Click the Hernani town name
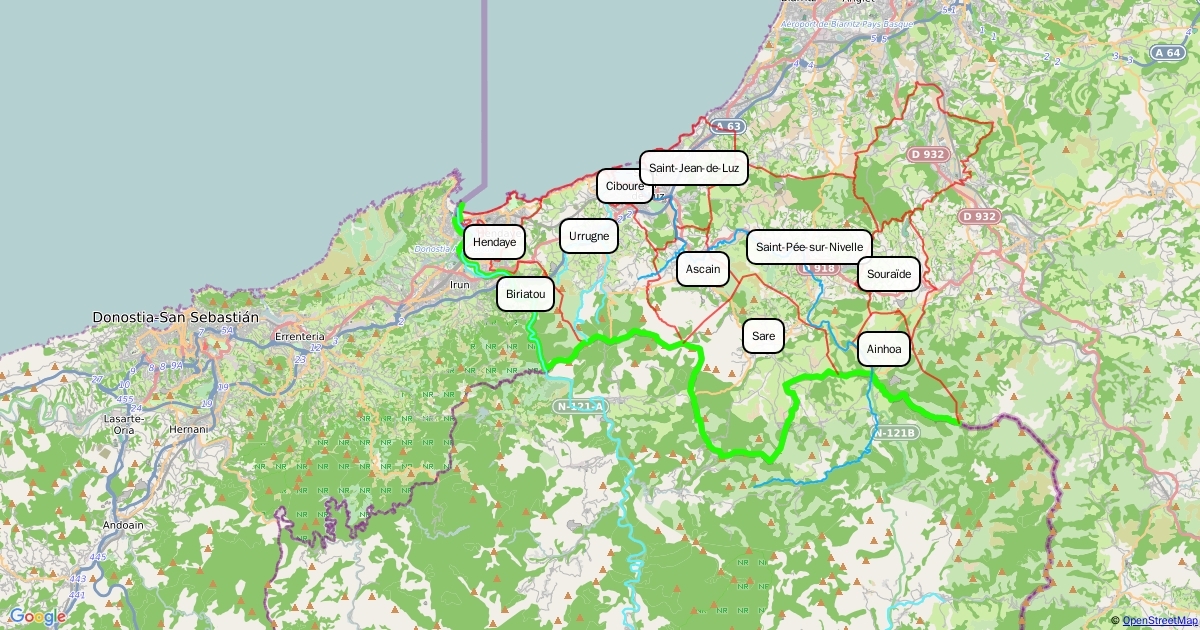The width and height of the screenshot is (1200, 630). [188, 429]
